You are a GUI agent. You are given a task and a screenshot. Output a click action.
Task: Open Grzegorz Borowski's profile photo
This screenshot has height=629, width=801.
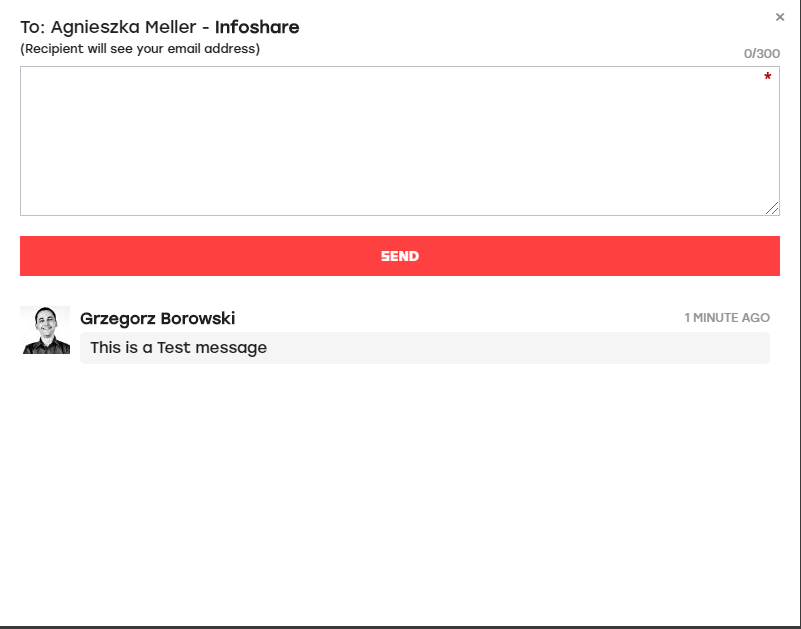pos(45,330)
